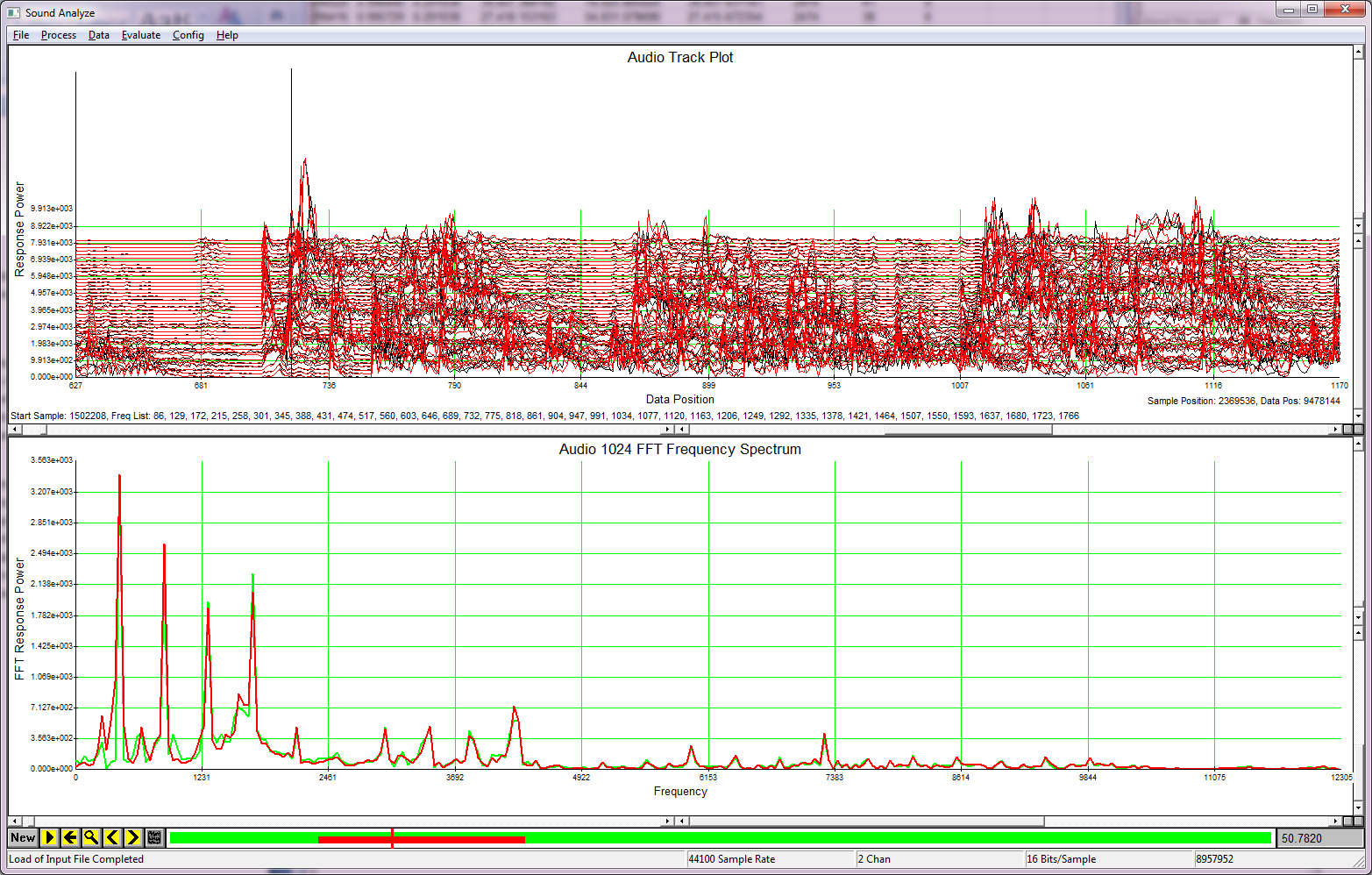Open the Evaluate menu

point(140,35)
